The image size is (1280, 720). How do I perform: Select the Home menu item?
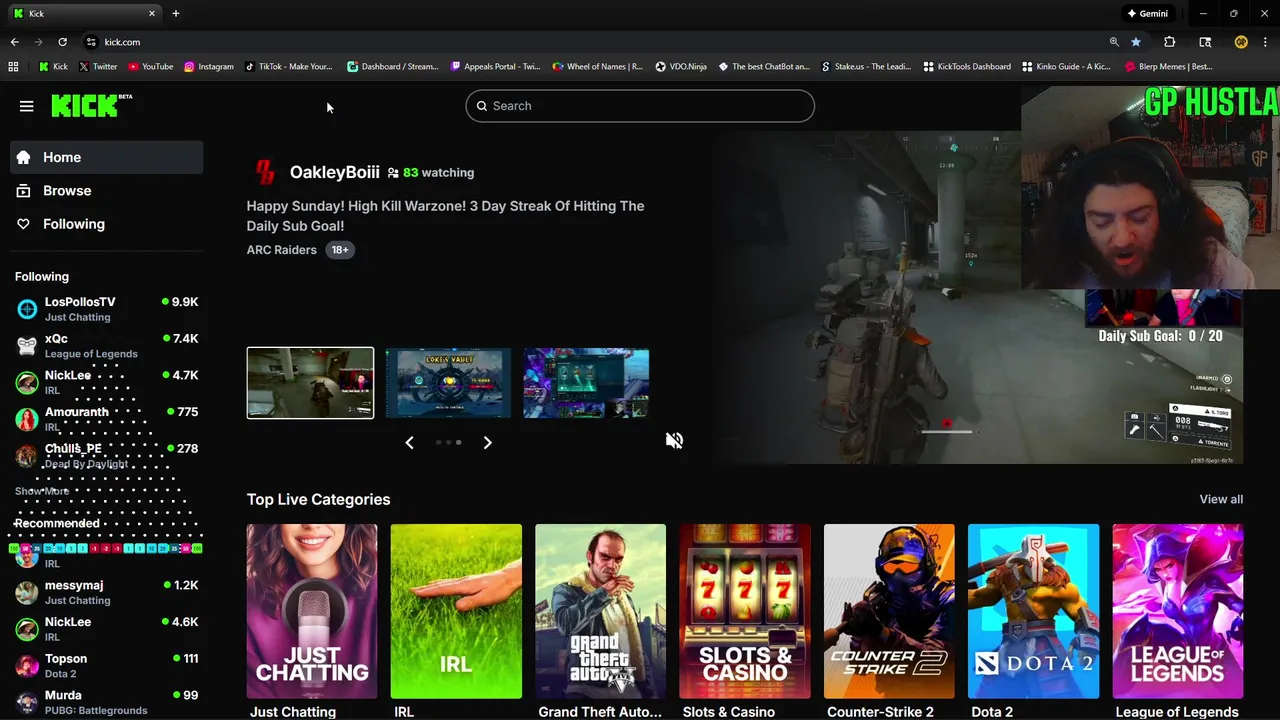click(x=107, y=157)
